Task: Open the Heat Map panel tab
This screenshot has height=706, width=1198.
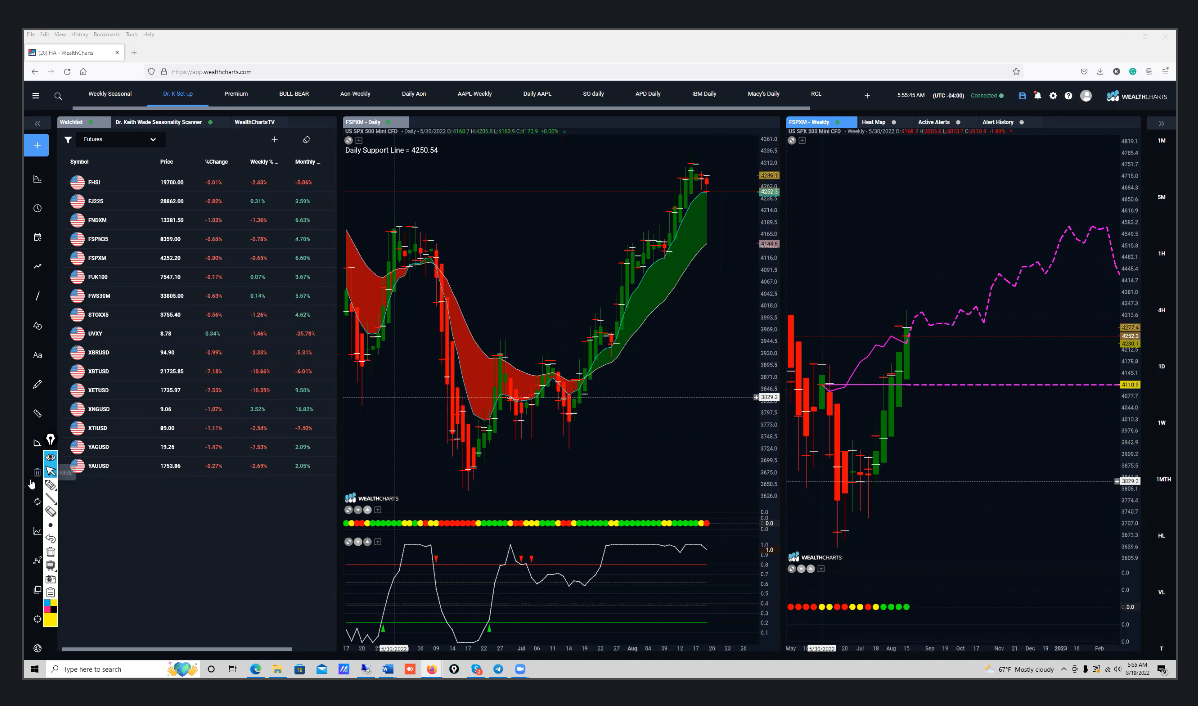Action: point(873,122)
